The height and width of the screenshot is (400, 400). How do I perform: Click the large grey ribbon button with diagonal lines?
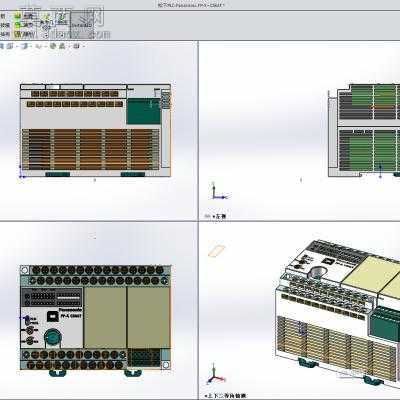click(x=82, y=25)
